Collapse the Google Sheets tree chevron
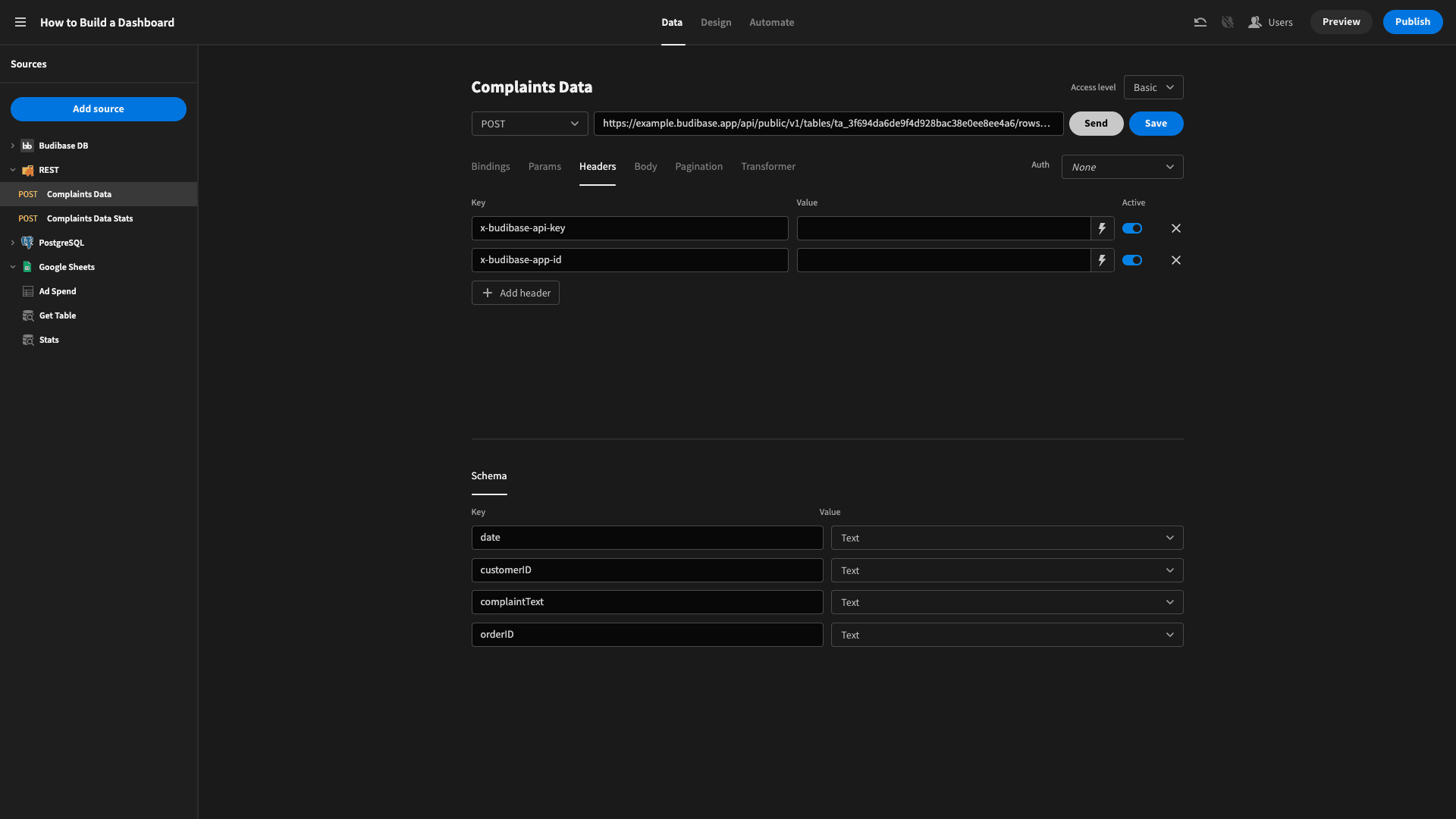 [12, 267]
